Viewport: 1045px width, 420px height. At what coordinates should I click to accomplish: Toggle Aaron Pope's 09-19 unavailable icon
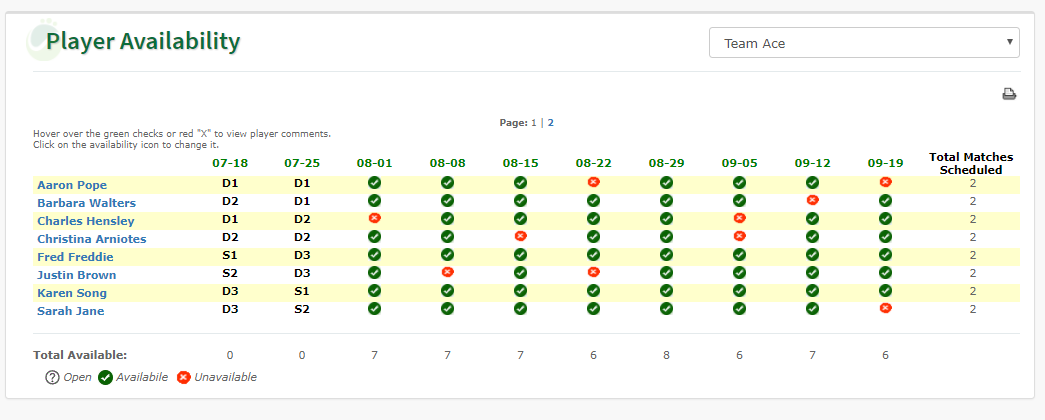pos(885,181)
